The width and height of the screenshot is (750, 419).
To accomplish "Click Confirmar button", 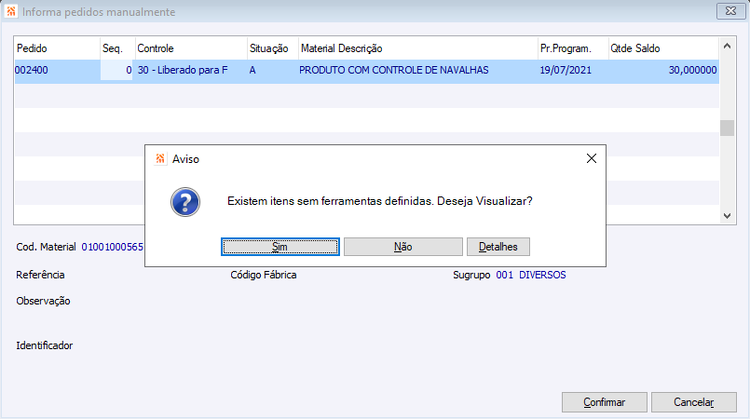I will click(604, 402).
